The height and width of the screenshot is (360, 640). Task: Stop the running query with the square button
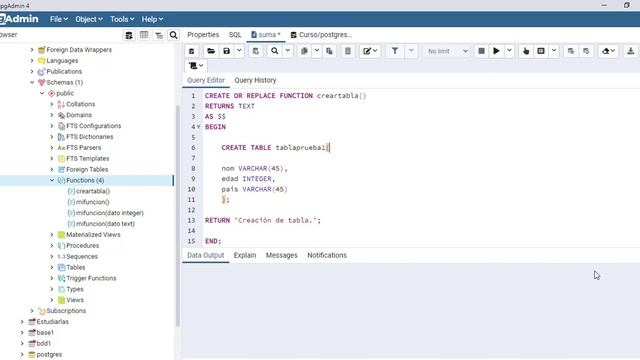pos(482,51)
